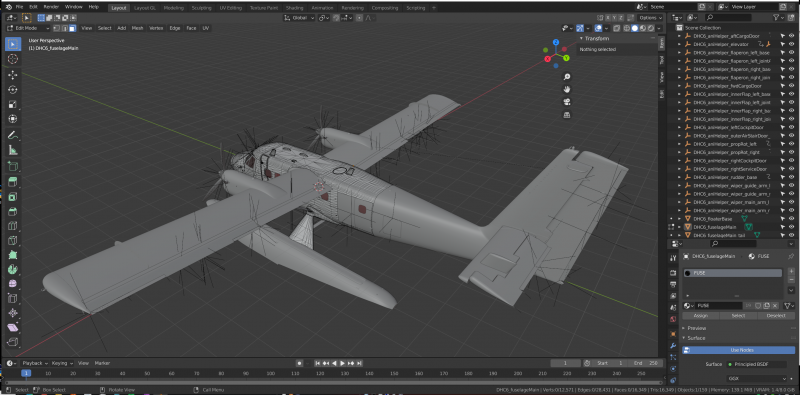This screenshot has height=395, width=800.
Task: Toggle camera view icon in viewport
Action: 567,102
